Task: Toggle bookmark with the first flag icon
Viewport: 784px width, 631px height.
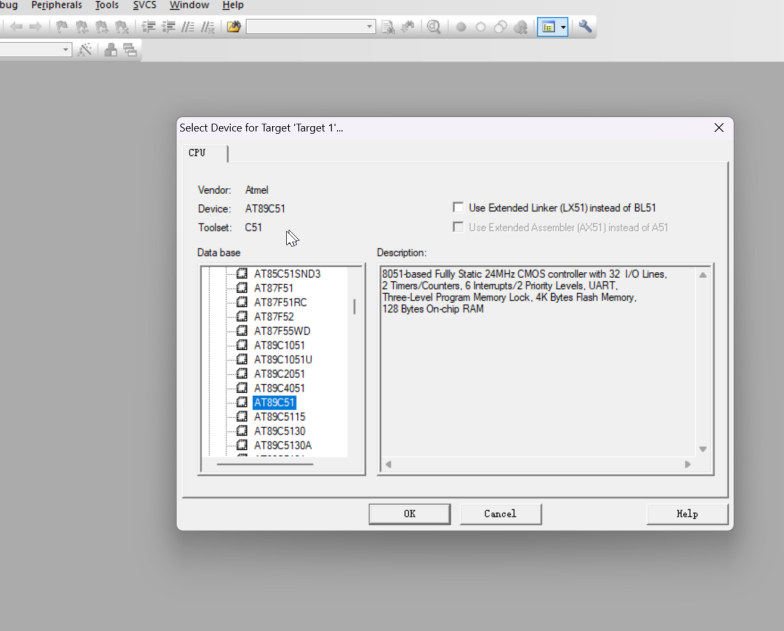Action: 62,27
